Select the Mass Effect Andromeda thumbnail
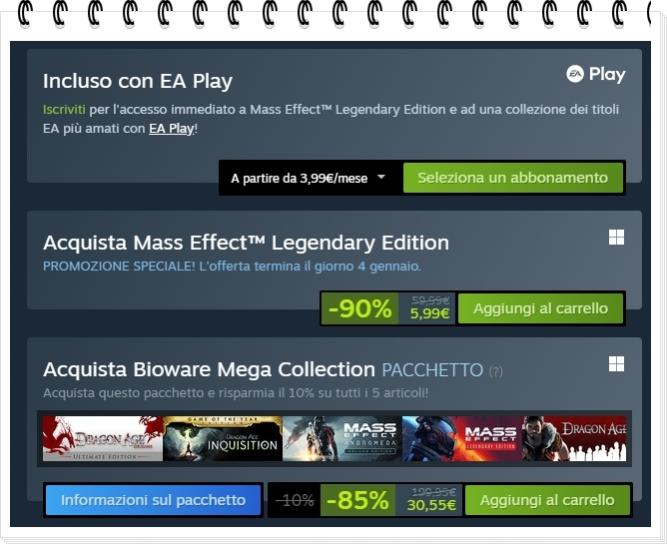The width and height of the screenshot is (667, 544). click(x=342, y=439)
